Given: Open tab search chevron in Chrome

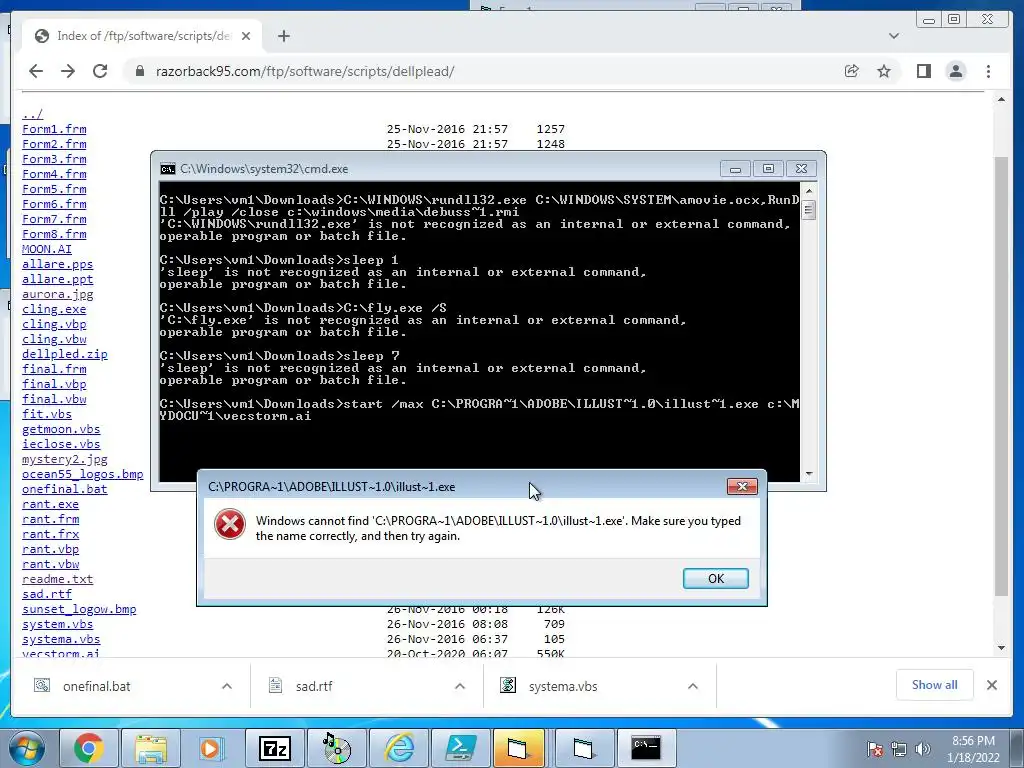Looking at the screenshot, I should click(x=894, y=36).
